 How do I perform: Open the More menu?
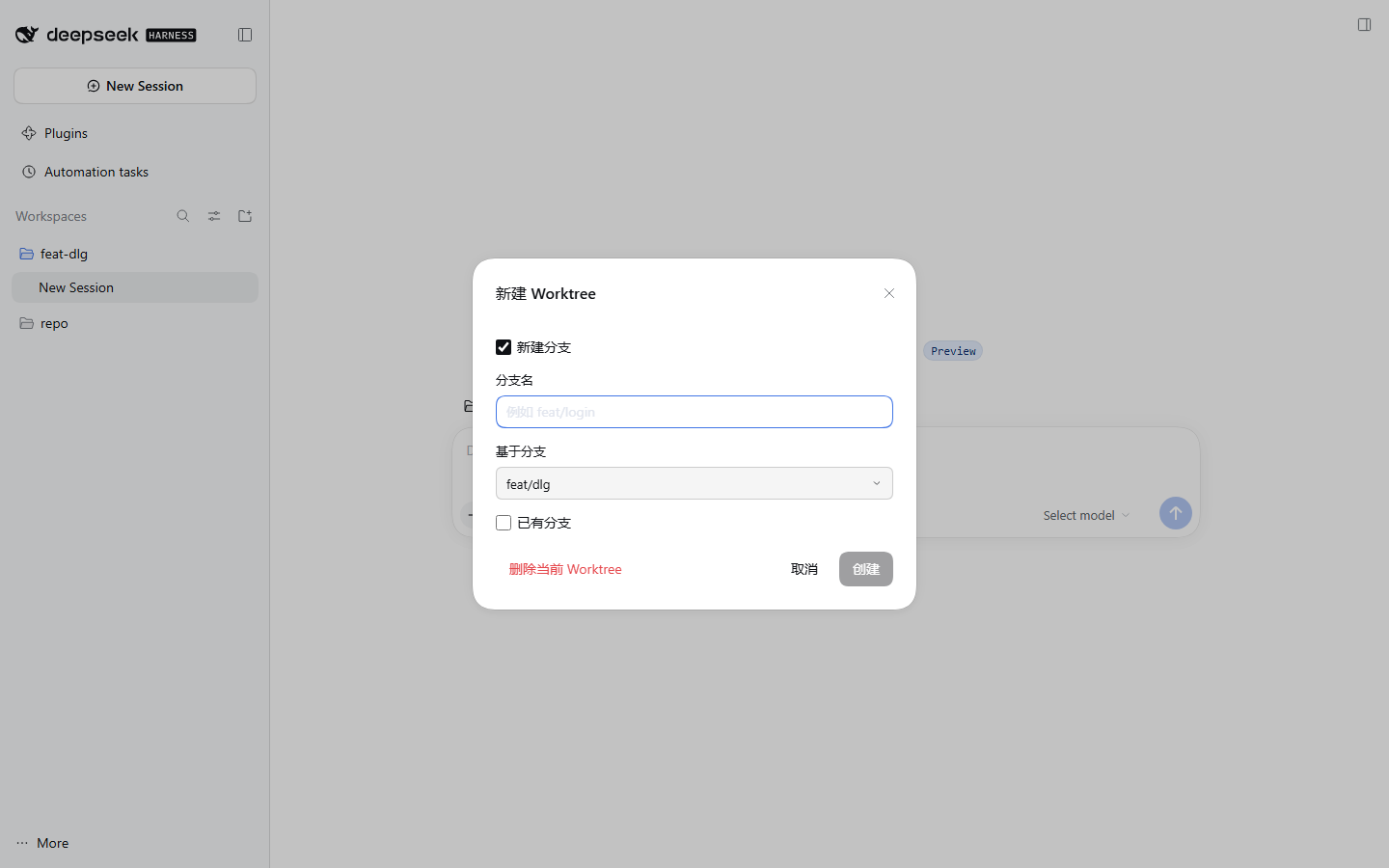pos(43,843)
